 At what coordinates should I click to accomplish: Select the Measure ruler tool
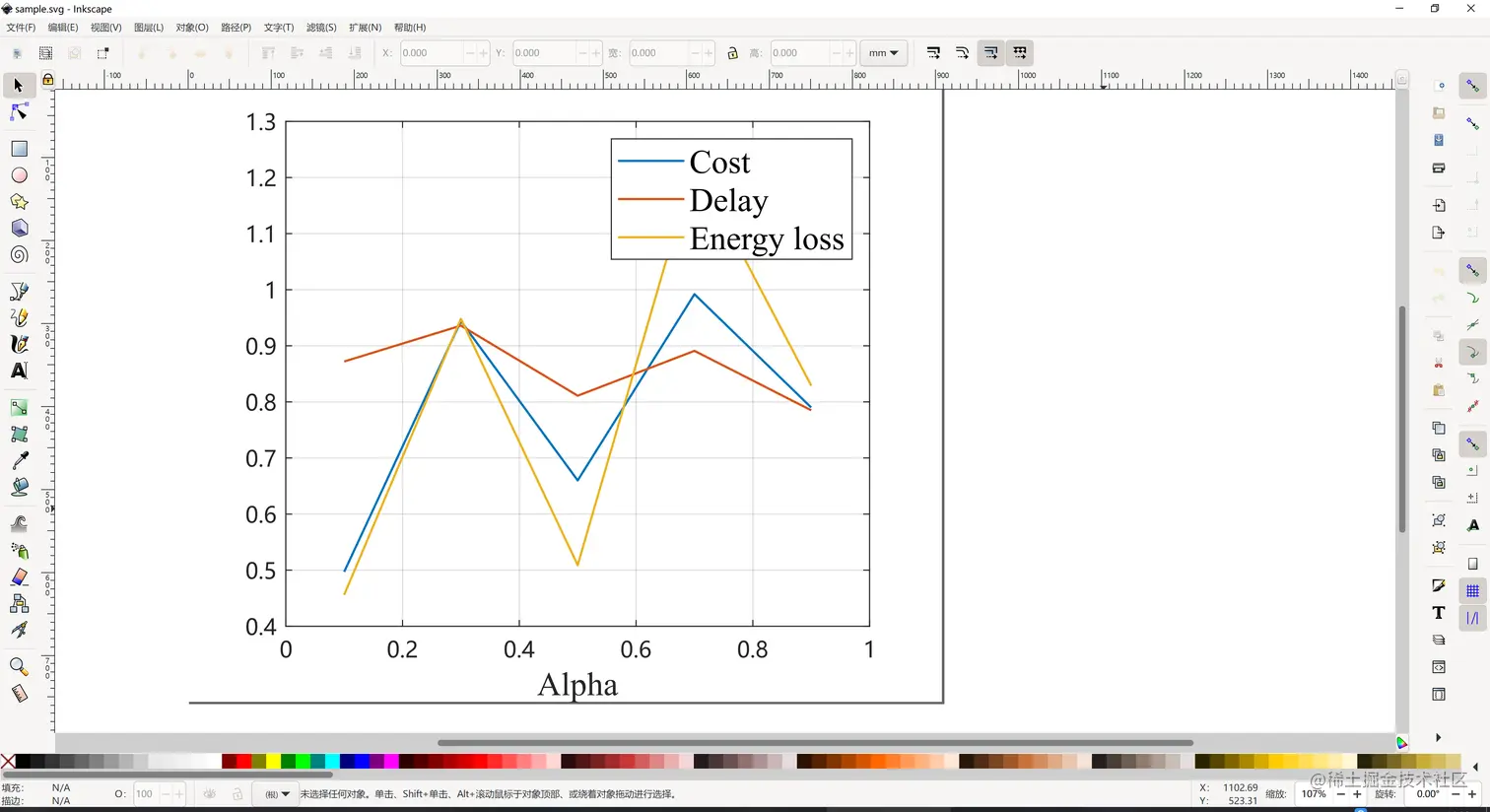tap(19, 693)
